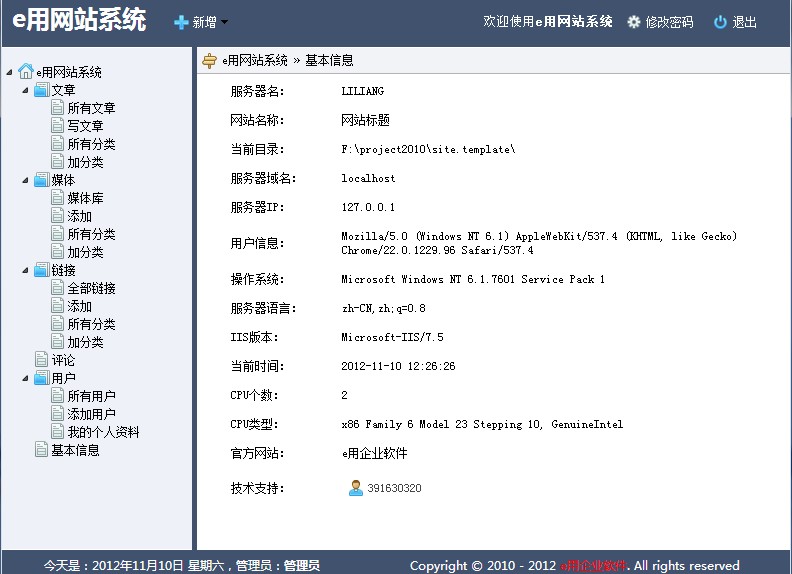Click the 媒体 folder icon

click(x=42, y=180)
